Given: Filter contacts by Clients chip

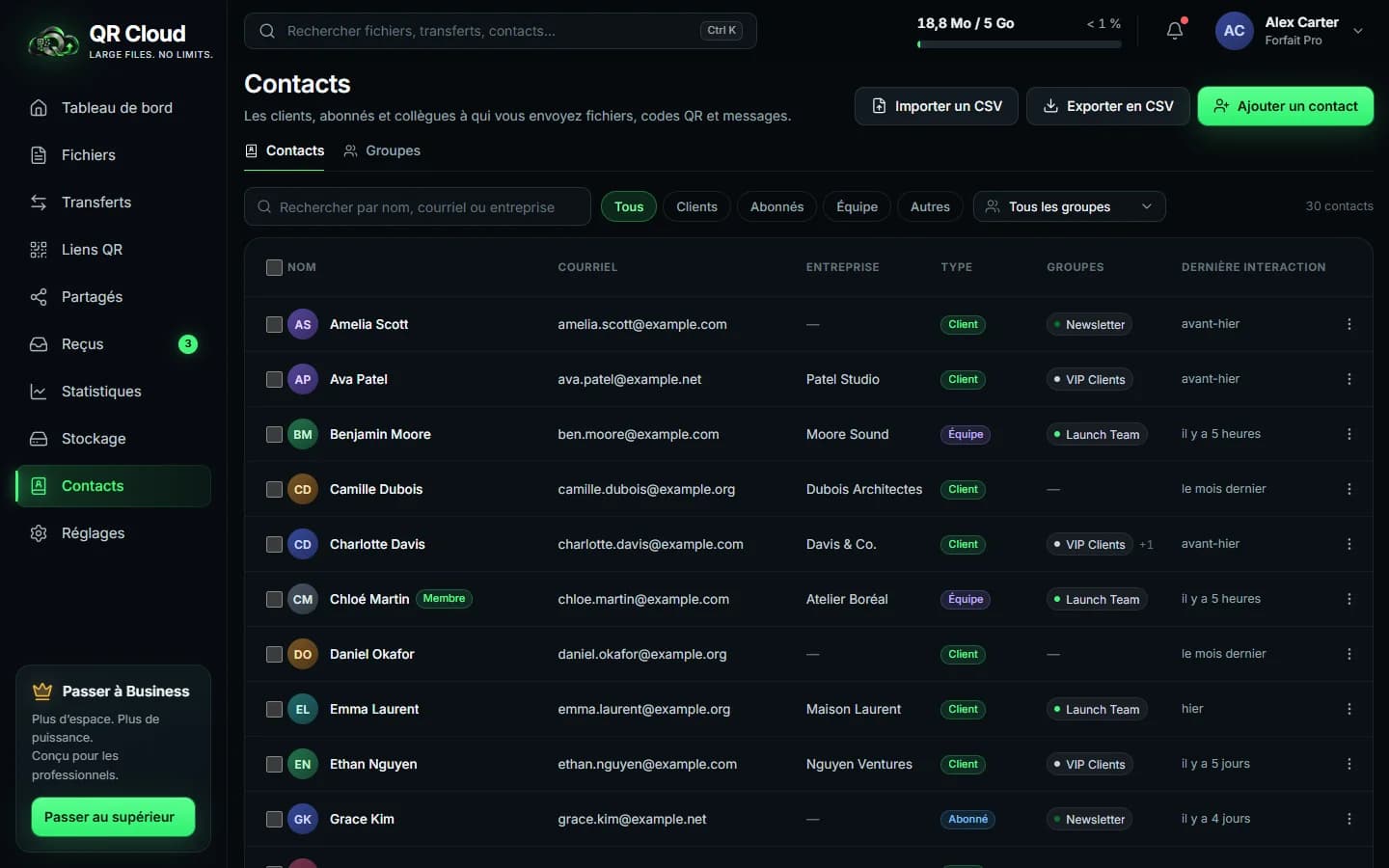Looking at the screenshot, I should pos(696,206).
